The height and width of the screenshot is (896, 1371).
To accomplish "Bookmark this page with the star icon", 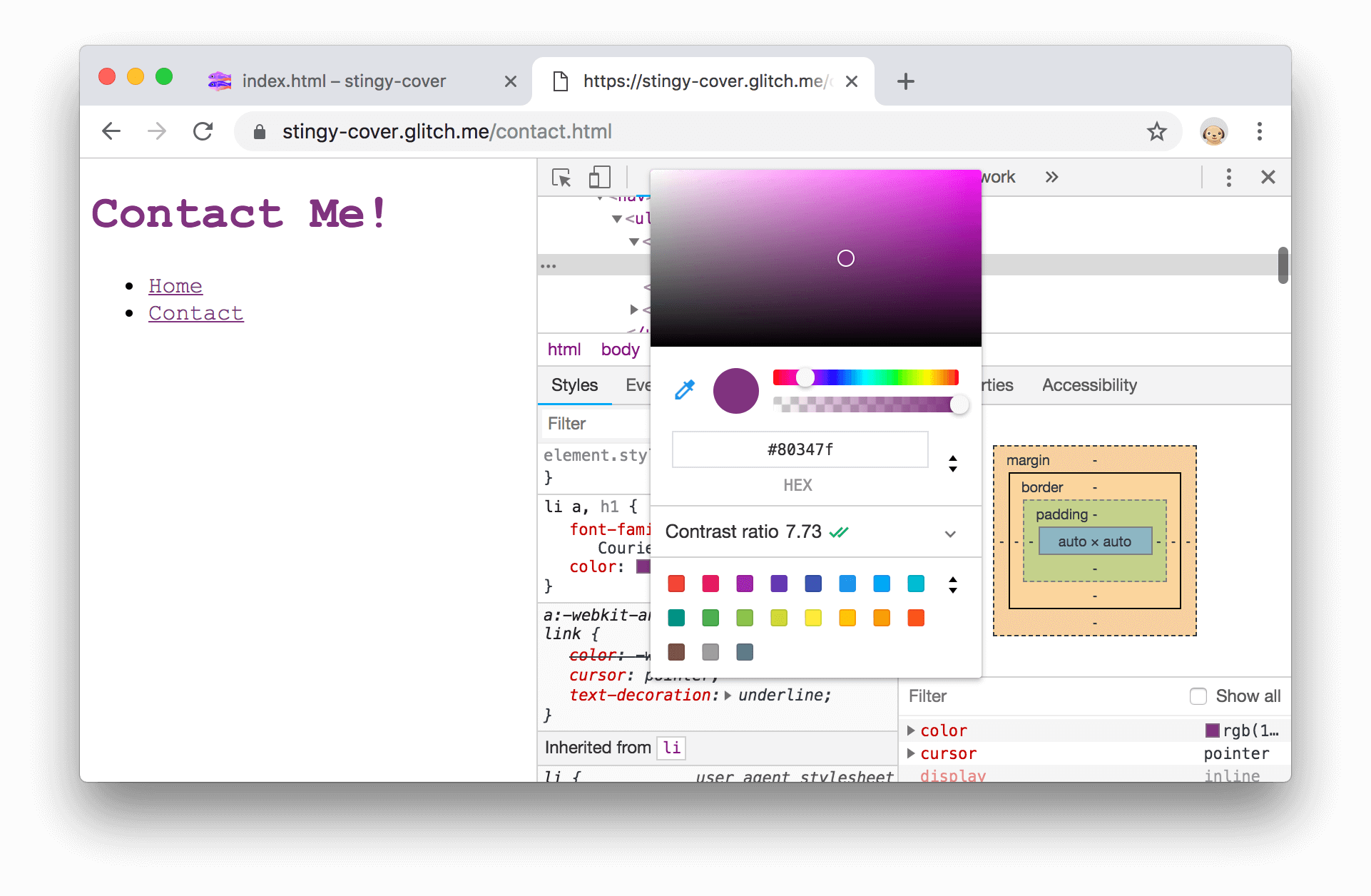I will [x=1156, y=131].
